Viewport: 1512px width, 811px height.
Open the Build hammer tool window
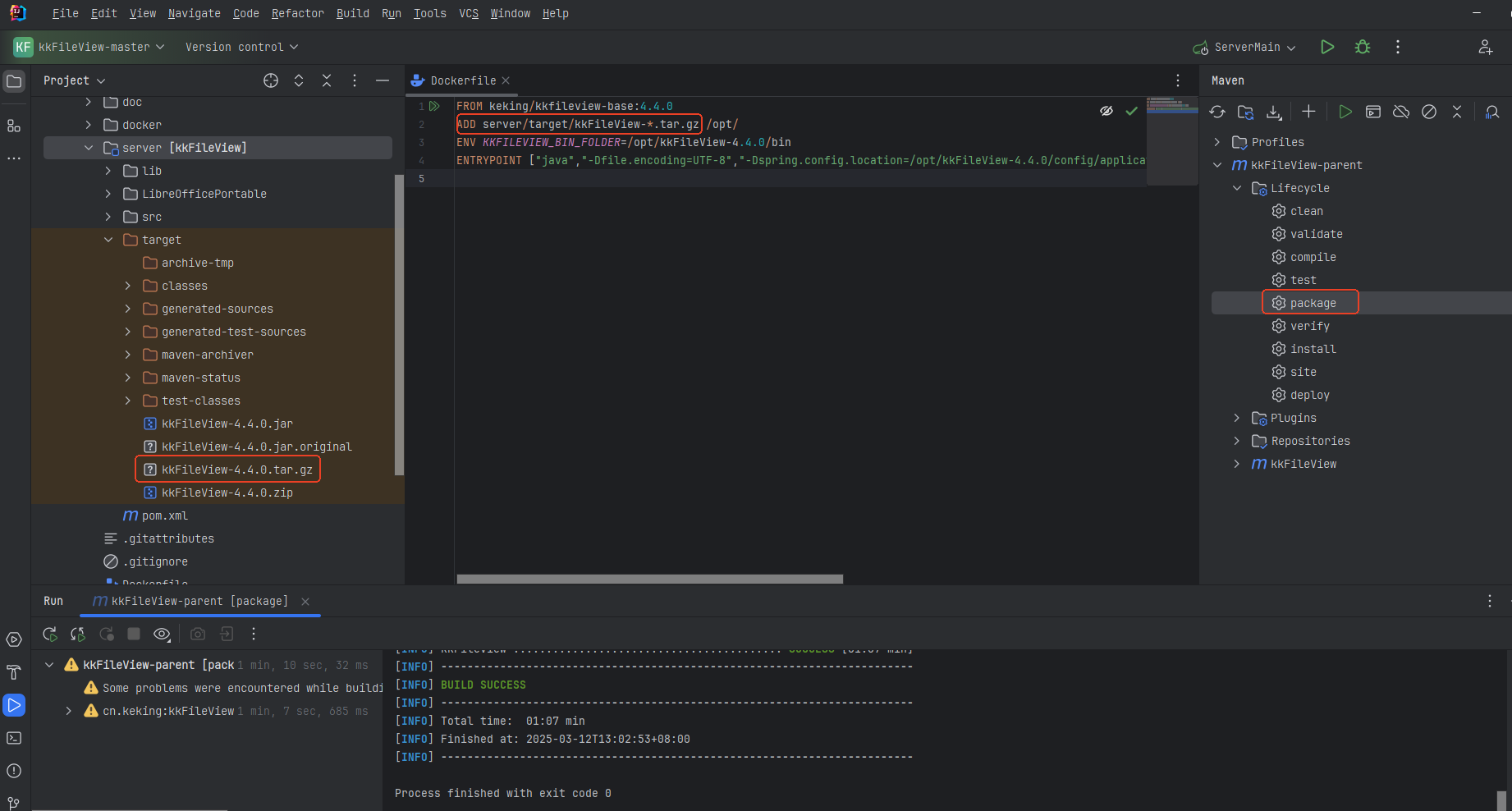click(14, 672)
